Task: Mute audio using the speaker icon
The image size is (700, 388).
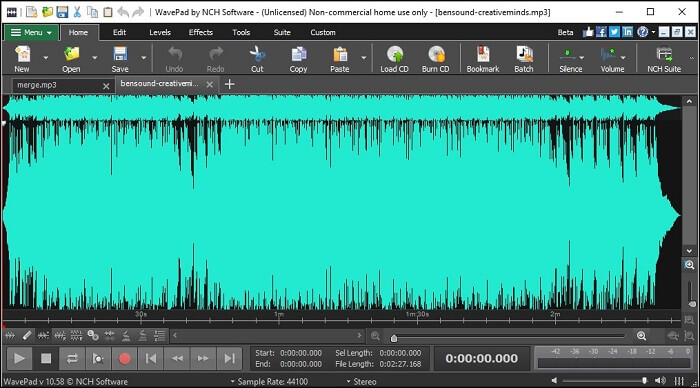Action: coord(554,380)
